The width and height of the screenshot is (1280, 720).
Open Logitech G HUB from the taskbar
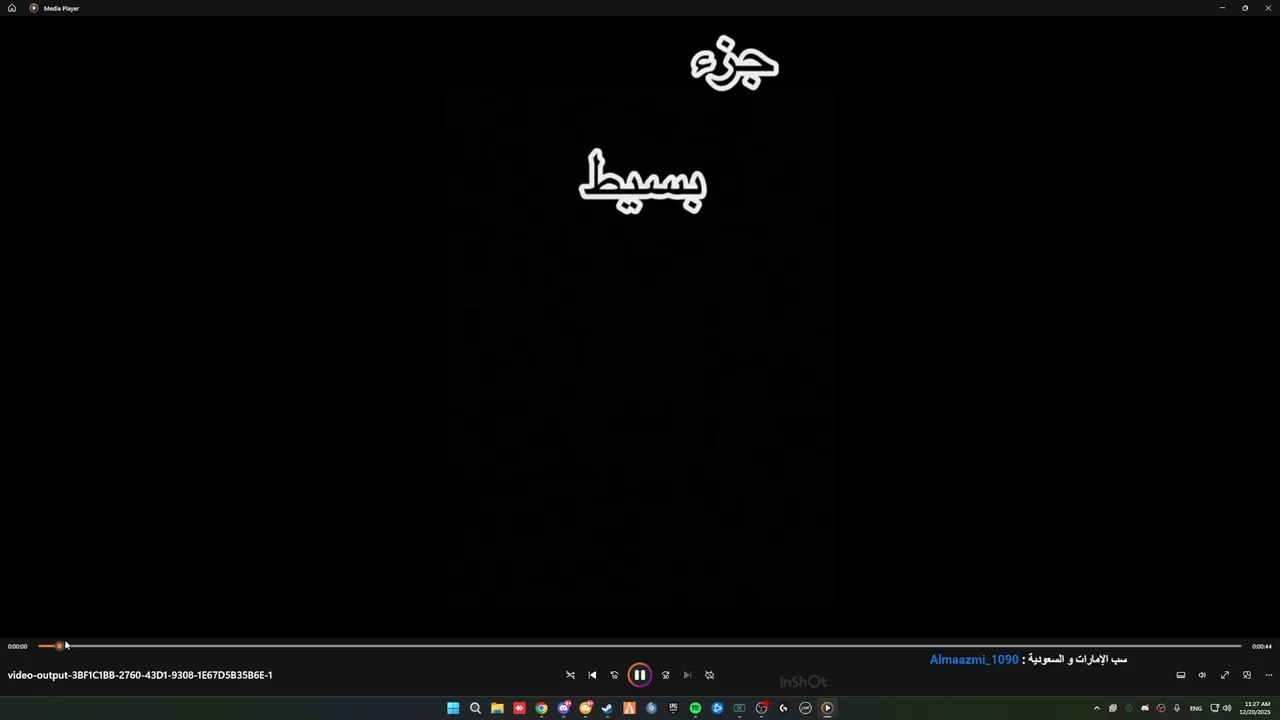point(783,708)
